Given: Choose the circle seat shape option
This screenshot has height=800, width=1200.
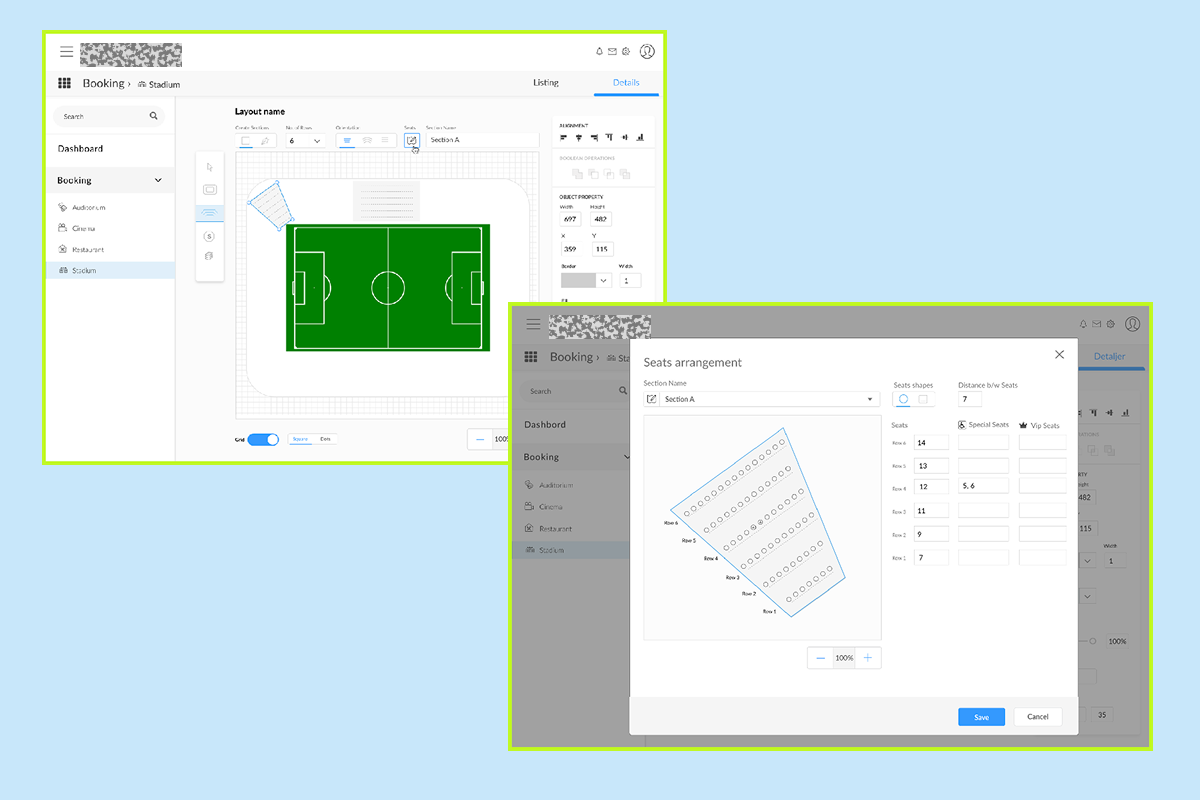Looking at the screenshot, I should pyautogui.click(x=904, y=399).
